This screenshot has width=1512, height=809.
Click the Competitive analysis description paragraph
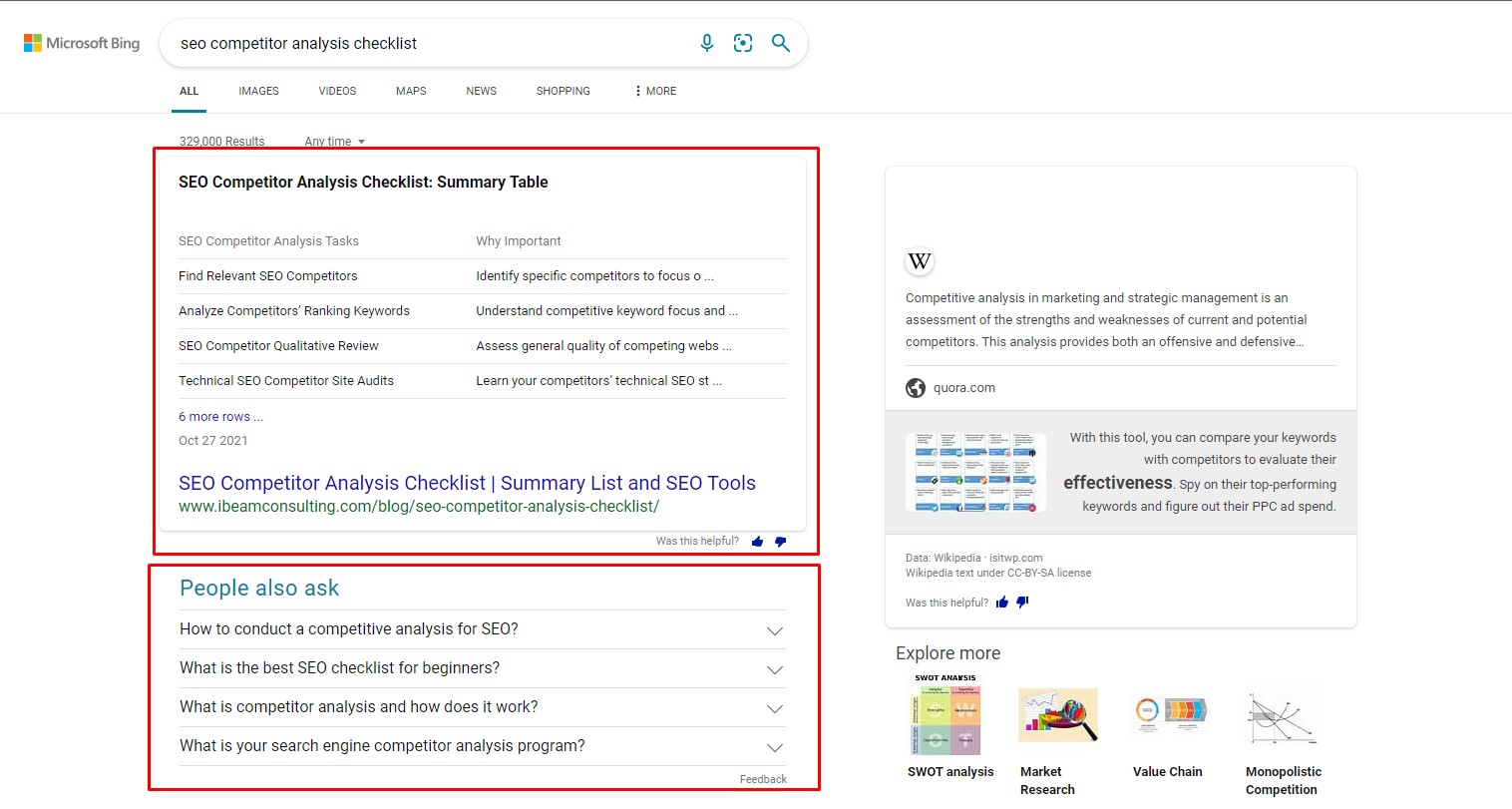(1106, 320)
